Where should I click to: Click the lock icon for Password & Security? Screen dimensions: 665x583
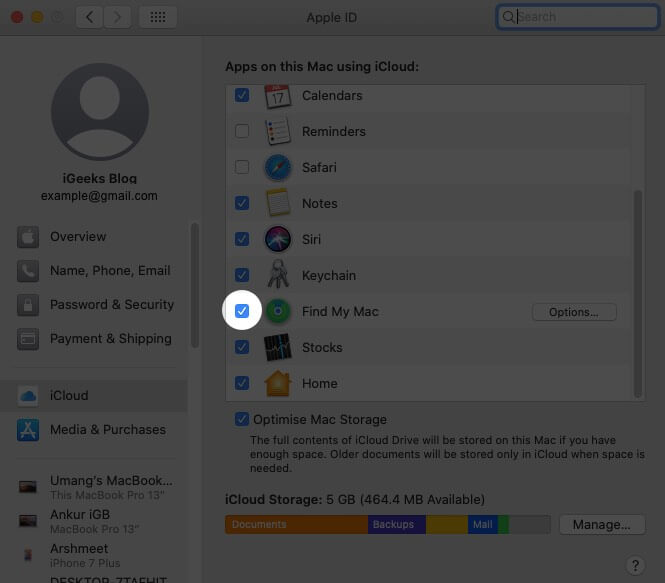28,305
